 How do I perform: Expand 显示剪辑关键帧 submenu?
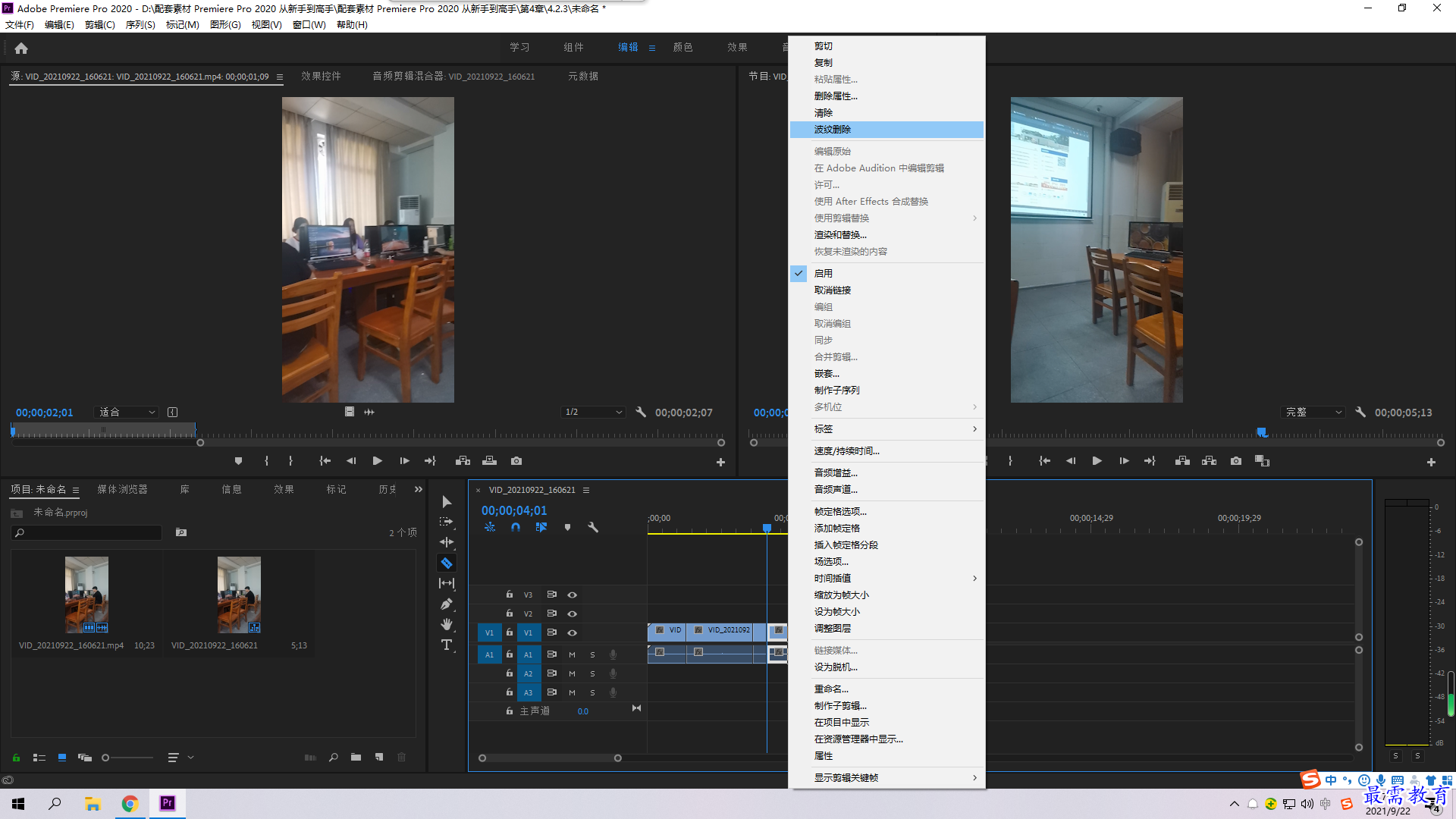click(887, 778)
